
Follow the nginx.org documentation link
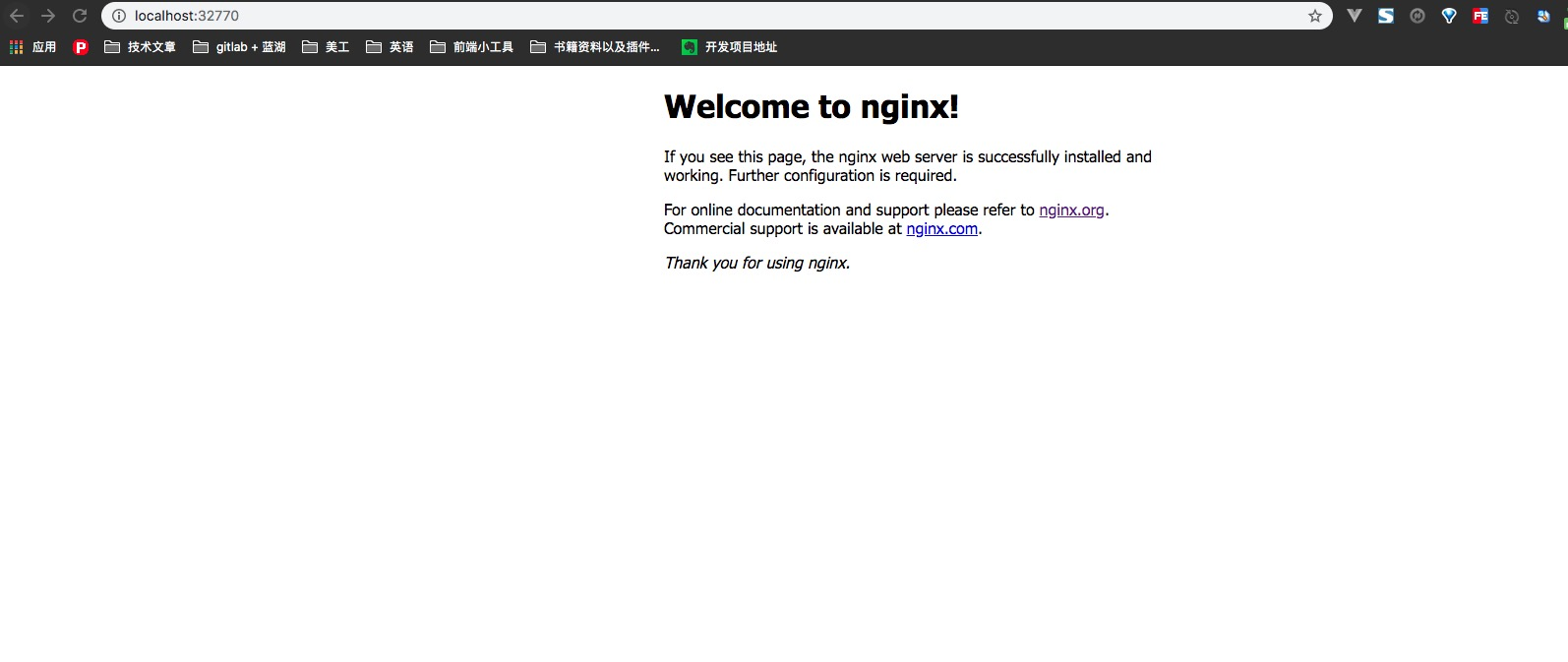(1071, 211)
